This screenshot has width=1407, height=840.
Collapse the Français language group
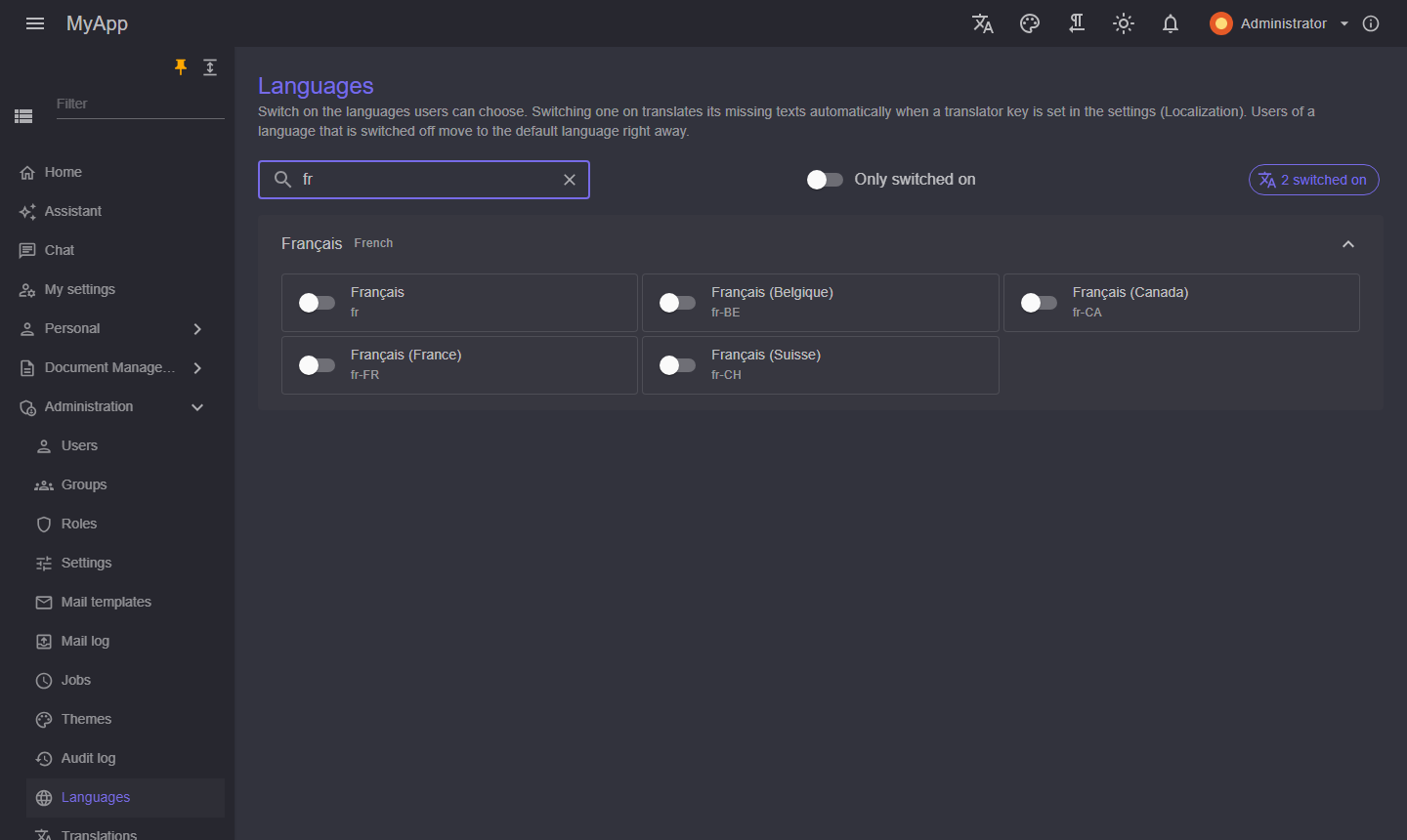coord(1348,244)
